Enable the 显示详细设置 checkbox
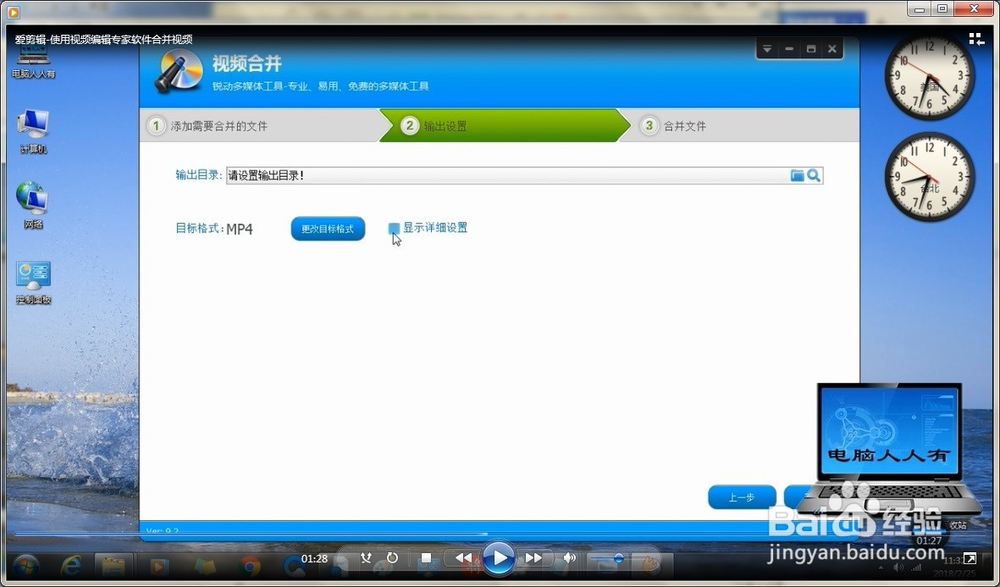 click(394, 228)
